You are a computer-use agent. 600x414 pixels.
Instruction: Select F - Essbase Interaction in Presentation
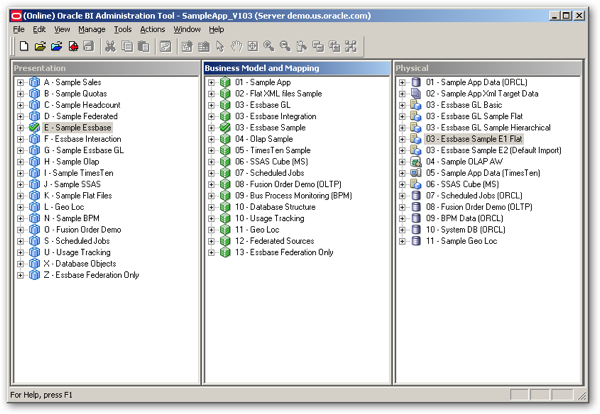(82, 139)
